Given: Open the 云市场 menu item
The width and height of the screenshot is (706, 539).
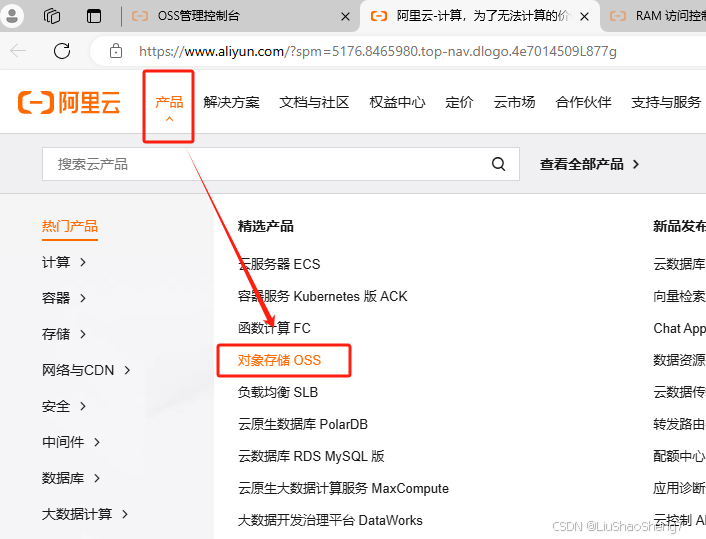Looking at the screenshot, I should 515,102.
